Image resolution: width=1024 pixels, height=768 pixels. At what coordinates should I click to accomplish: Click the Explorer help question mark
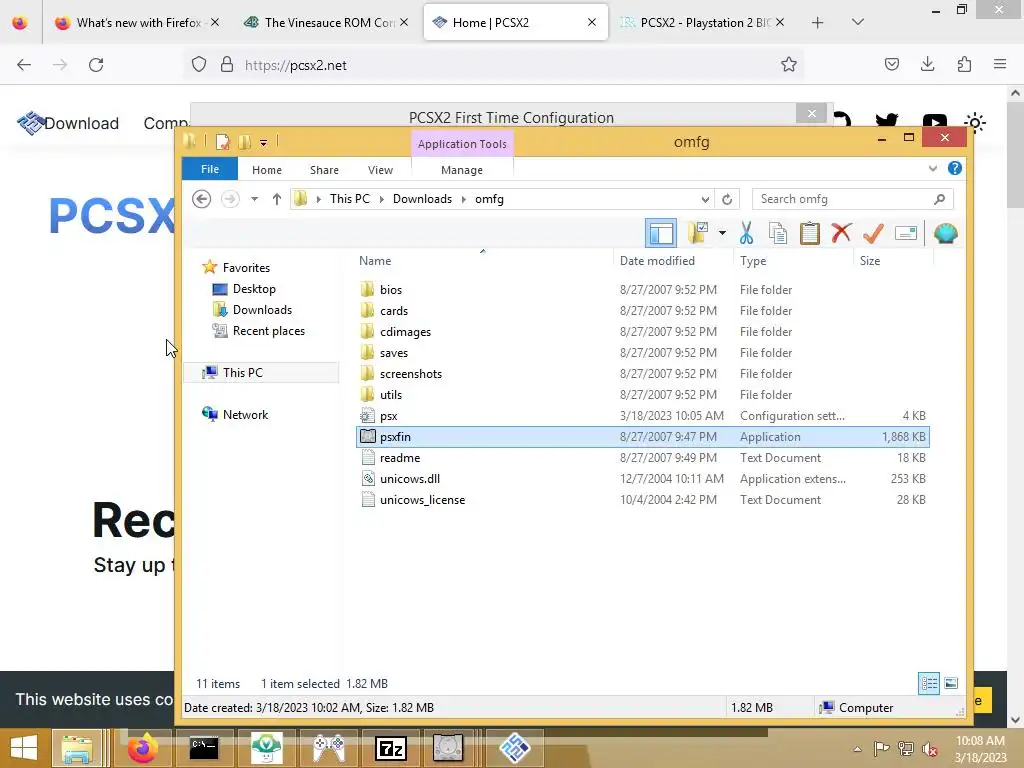click(954, 168)
